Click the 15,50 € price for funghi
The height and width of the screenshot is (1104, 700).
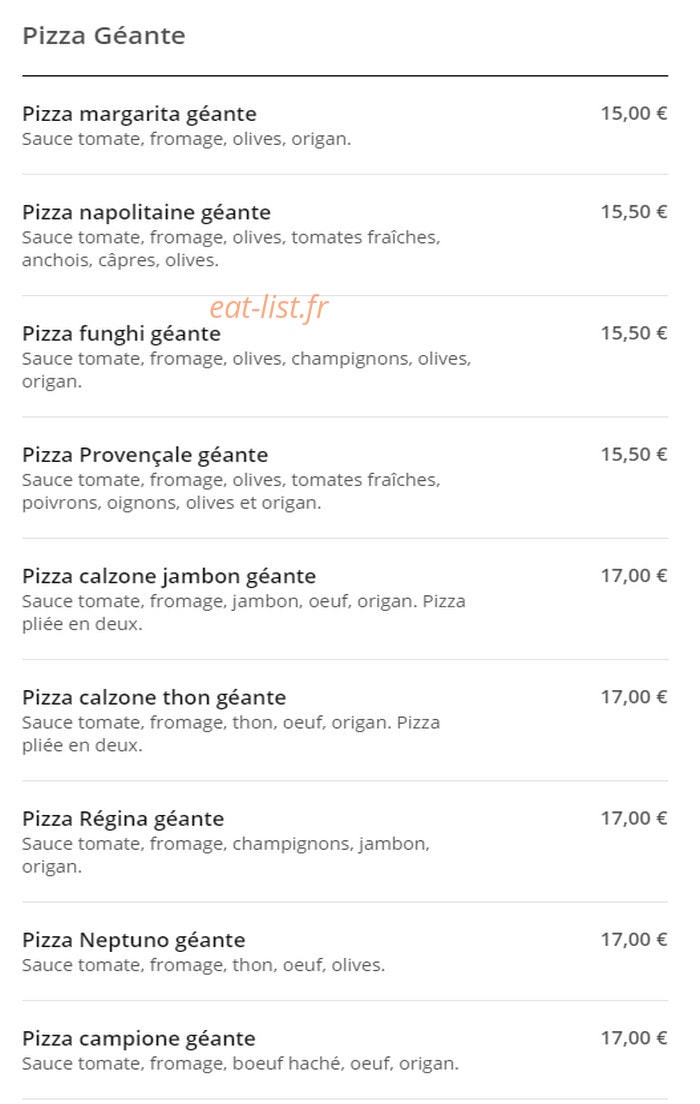pyautogui.click(x=633, y=333)
